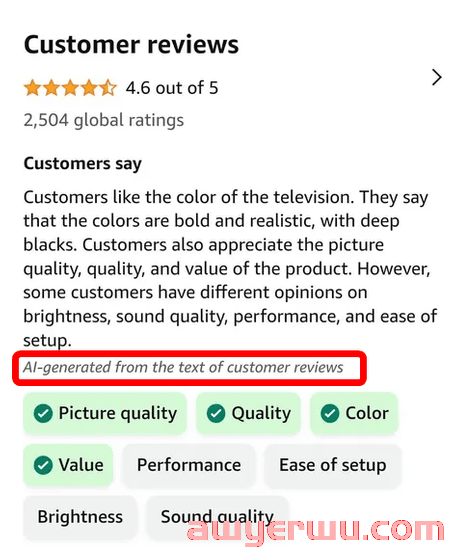This screenshot has height=560, width=463.
Task: Open the full reviews chevron arrow
Action: click(436, 77)
